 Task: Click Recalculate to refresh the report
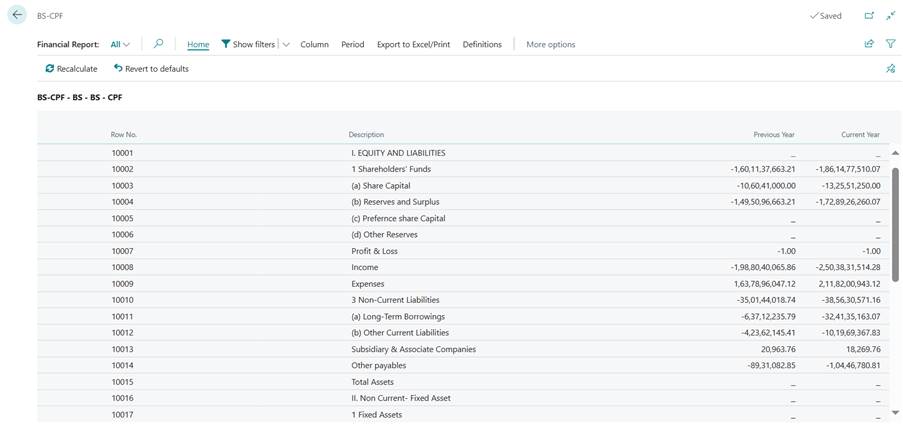click(71, 69)
